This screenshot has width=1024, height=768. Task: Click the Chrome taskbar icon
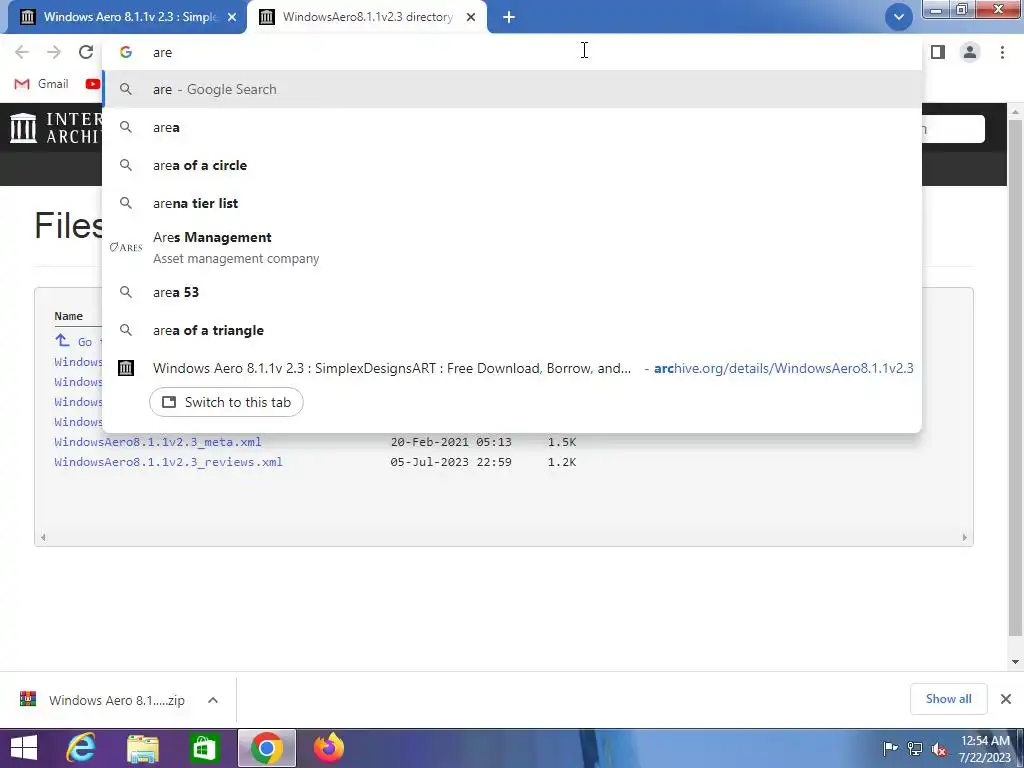(x=266, y=748)
